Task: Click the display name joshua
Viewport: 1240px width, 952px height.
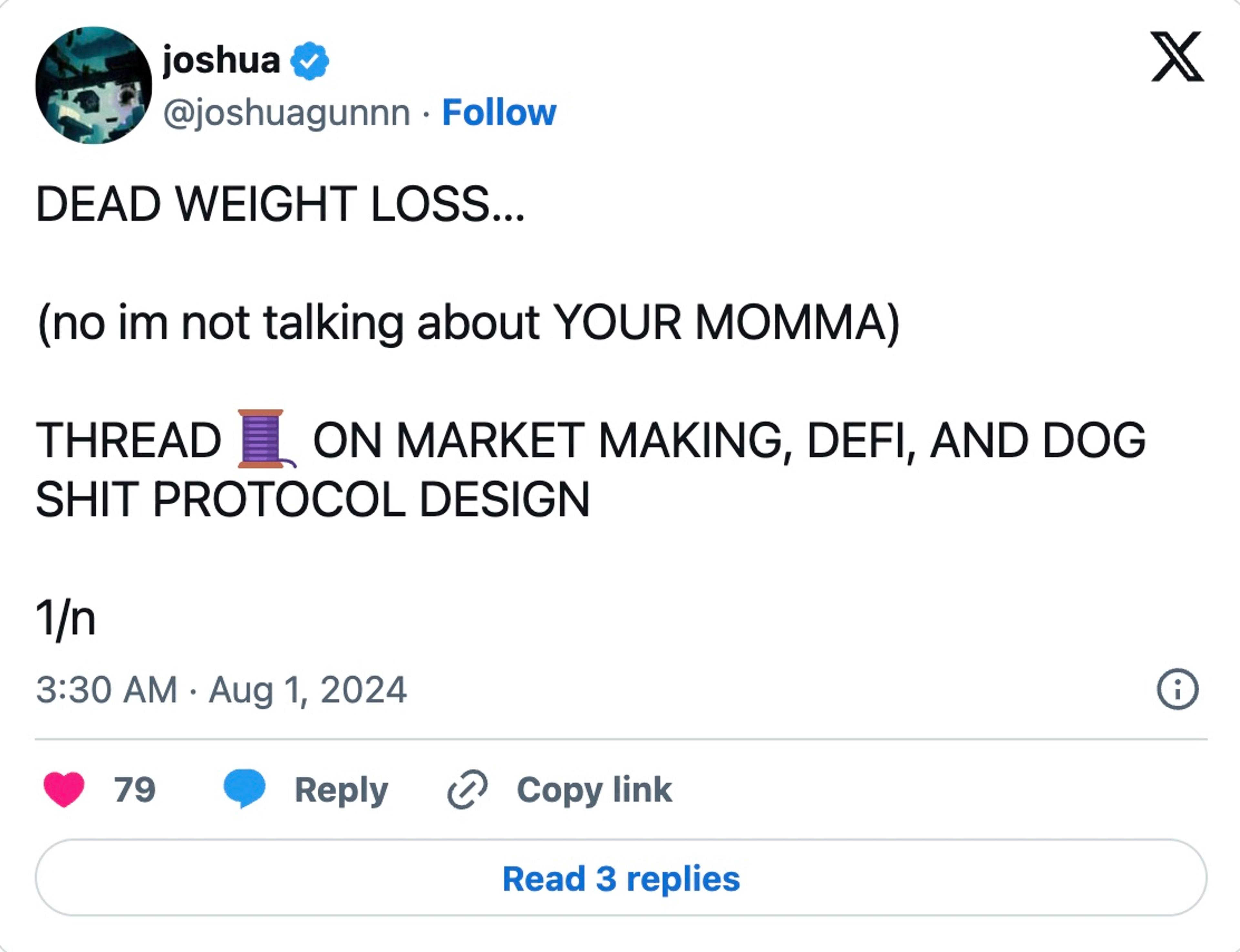Action: pyautogui.click(x=222, y=60)
